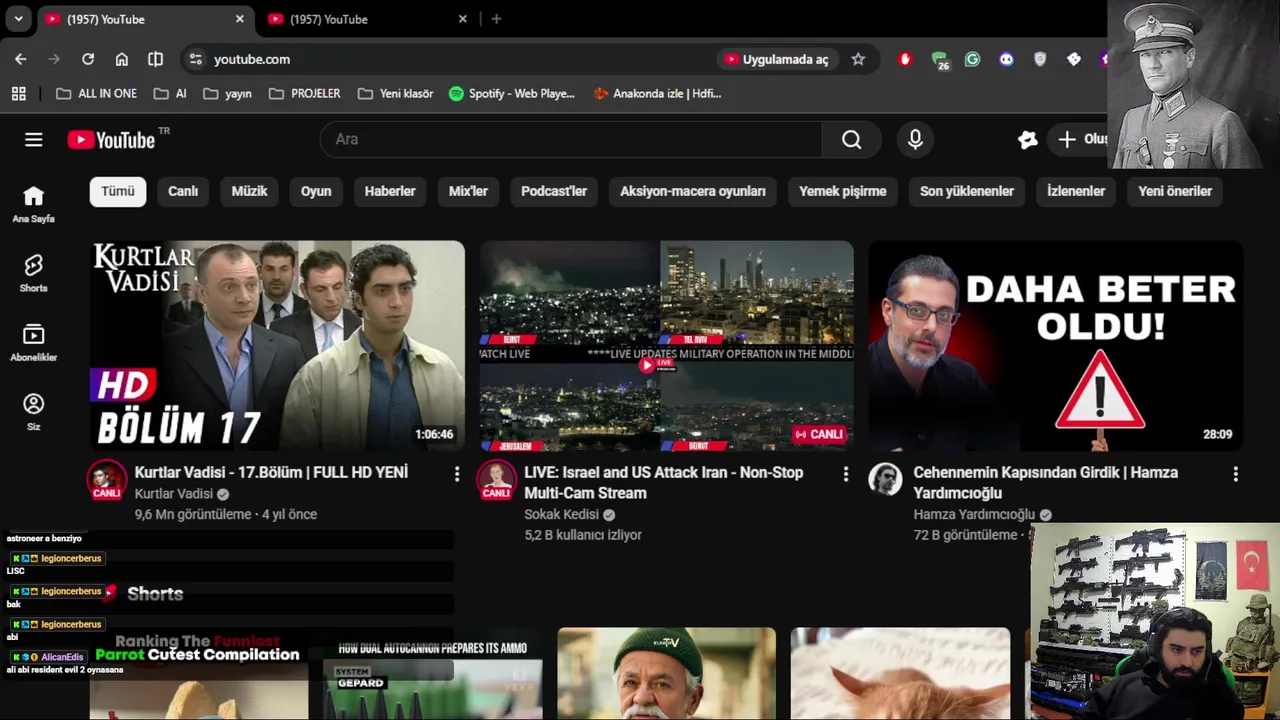
Task: Open the Siz profile section
Action: point(34,412)
